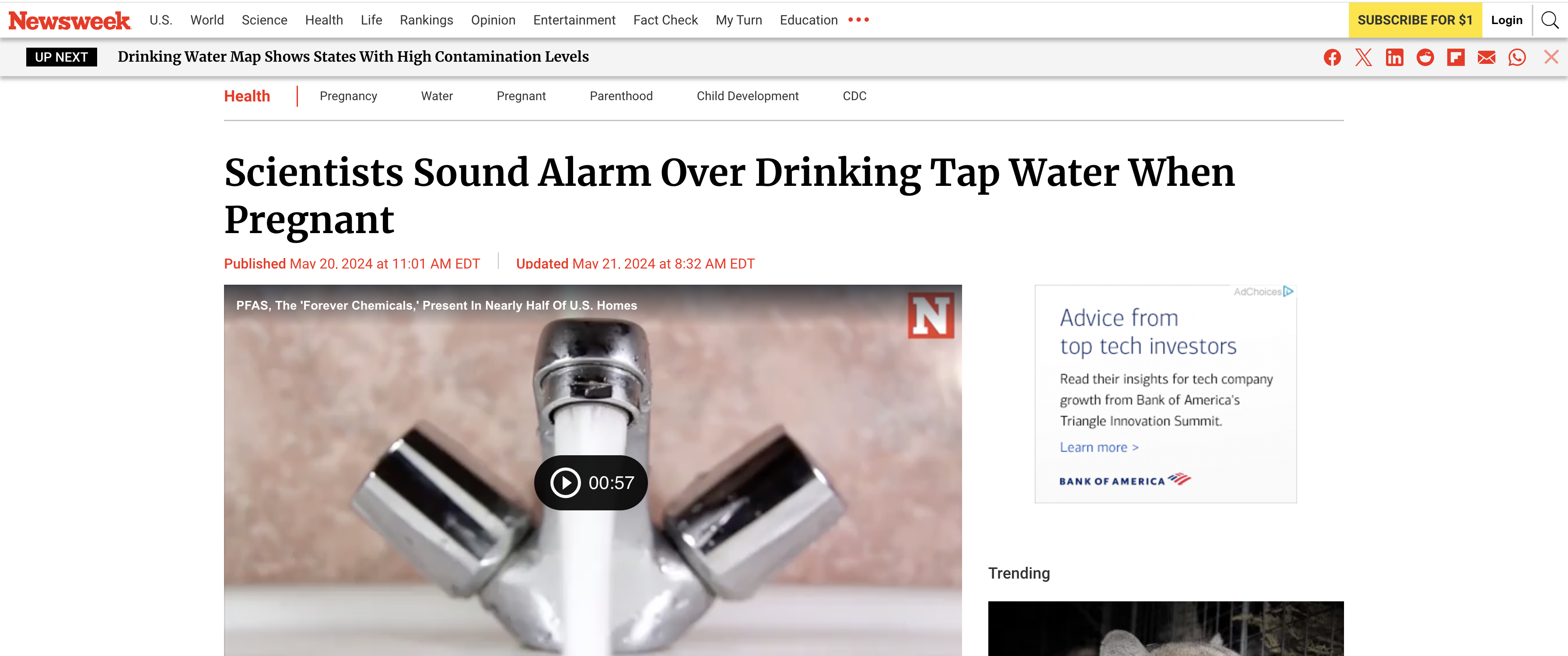Share article on Facebook
This screenshot has height=656, width=1568.
(1332, 57)
